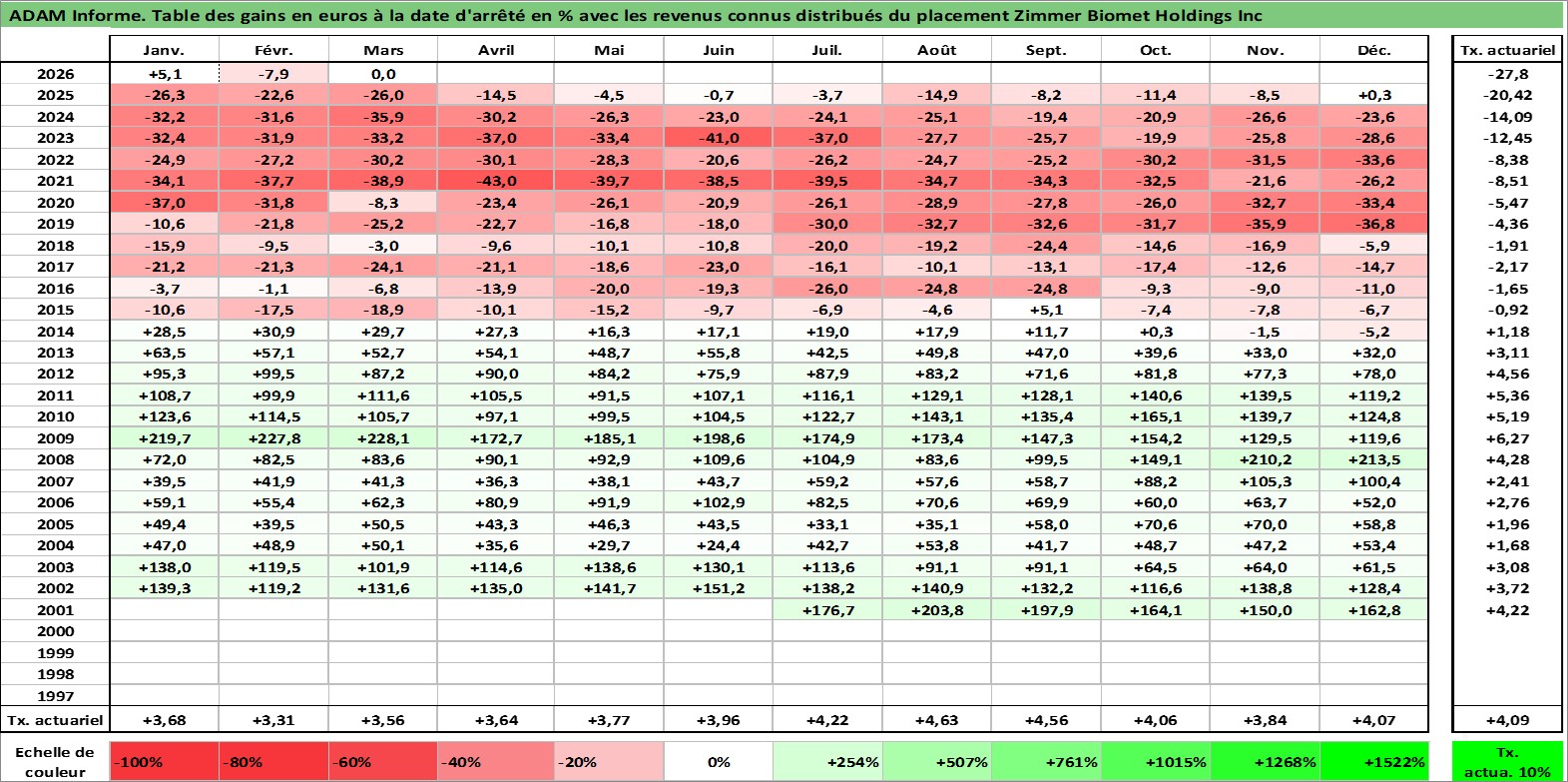
Task: Click the +213,5 cell for December 2008
Action: (1374, 459)
